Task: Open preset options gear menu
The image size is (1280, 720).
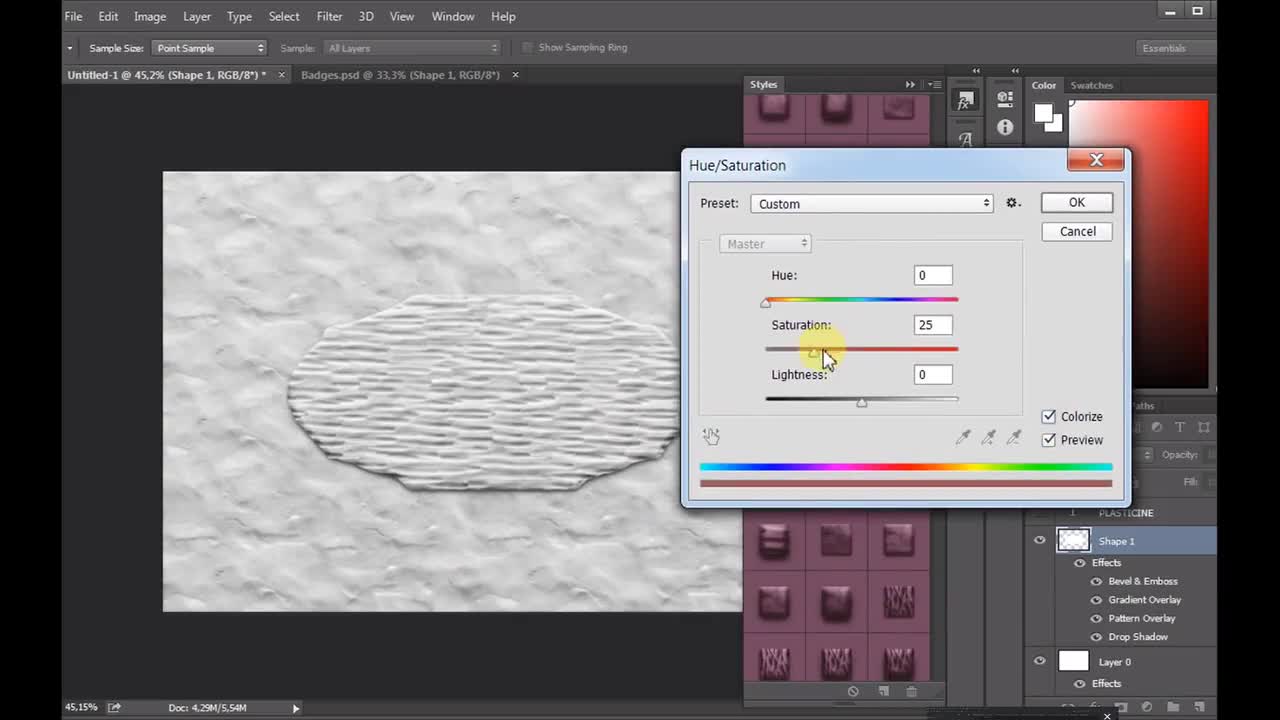Action: (1013, 203)
